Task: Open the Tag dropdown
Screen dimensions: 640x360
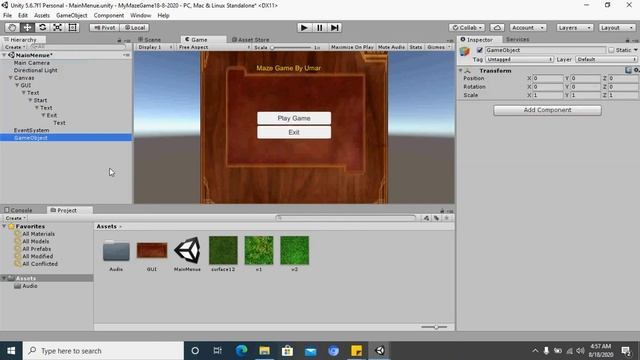Action: 519,60
